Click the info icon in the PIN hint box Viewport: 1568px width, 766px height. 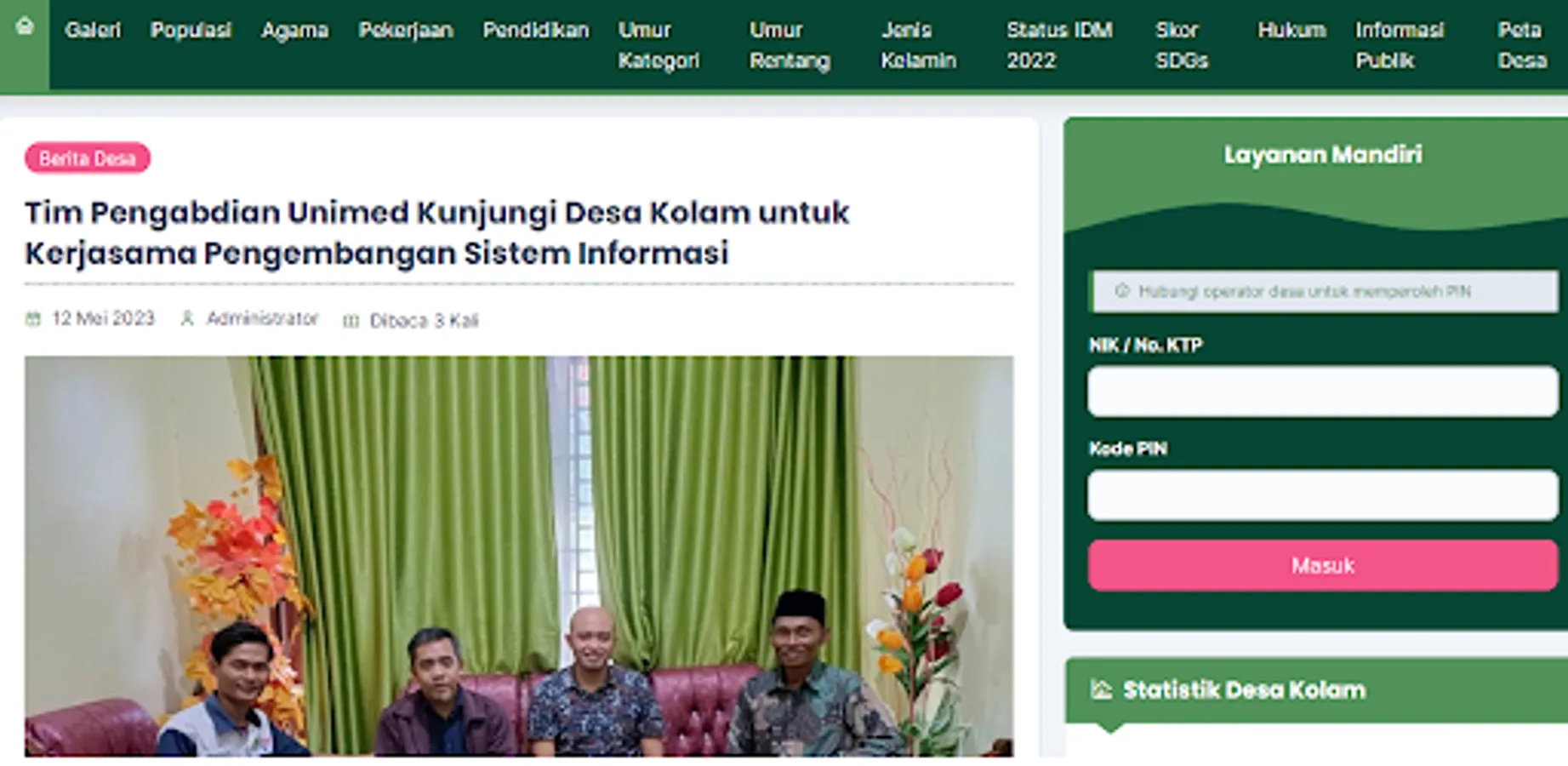[x=1122, y=291]
